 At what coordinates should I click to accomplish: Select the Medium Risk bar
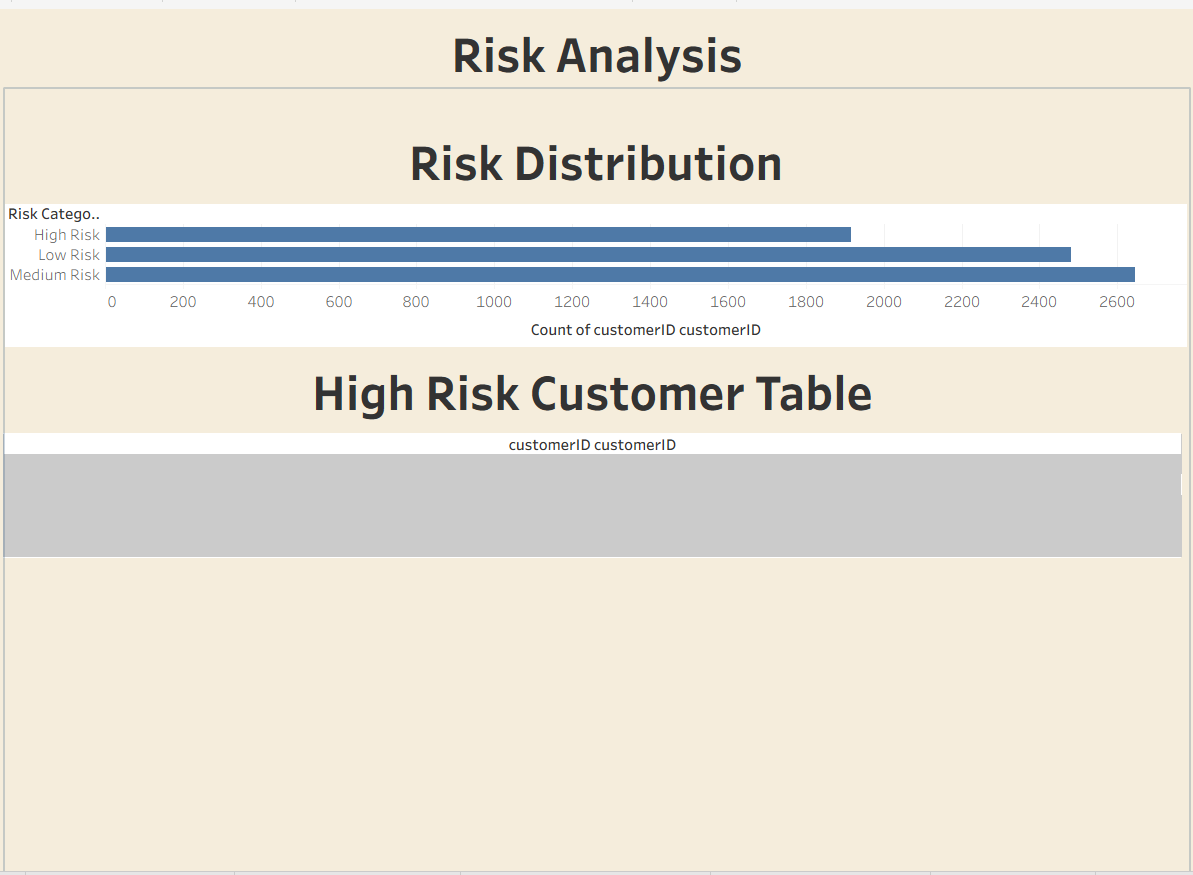click(620, 274)
